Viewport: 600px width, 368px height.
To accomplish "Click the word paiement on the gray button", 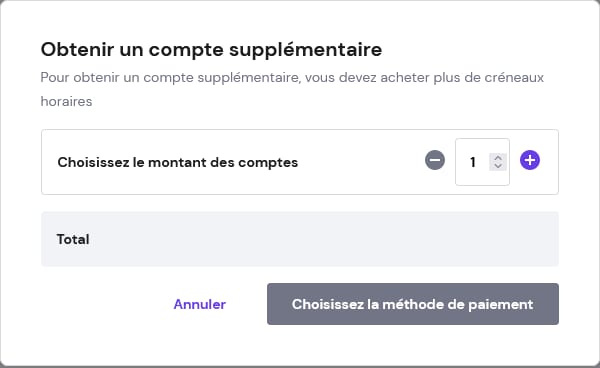I will [x=501, y=304].
